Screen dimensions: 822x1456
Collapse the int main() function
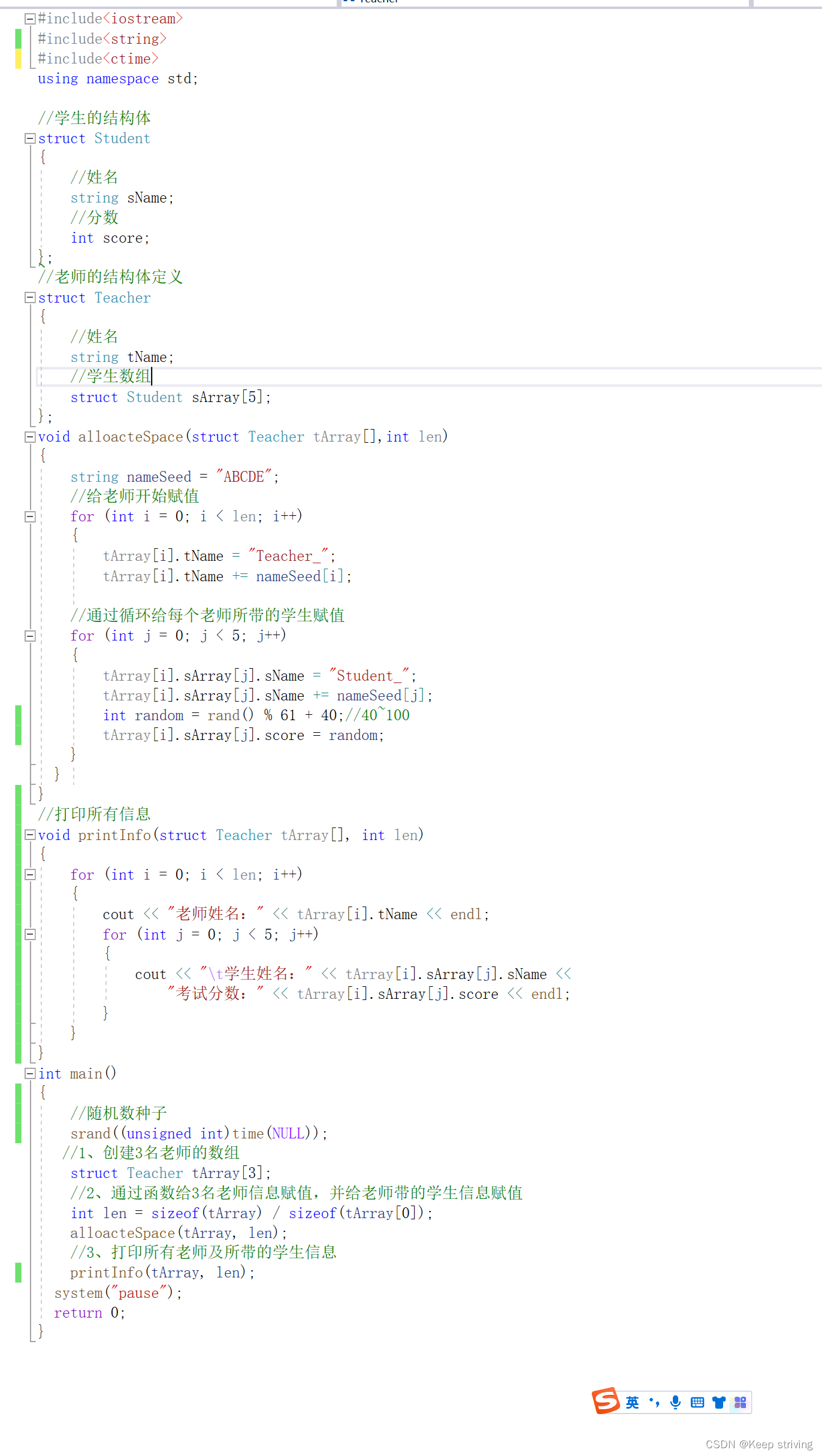[29, 1073]
